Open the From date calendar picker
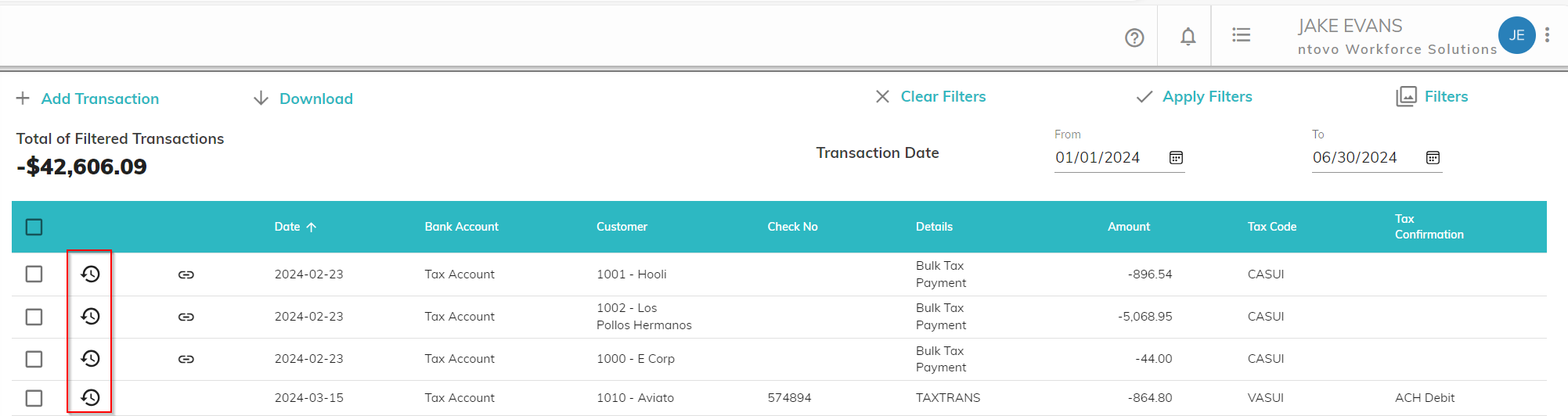 click(1176, 158)
